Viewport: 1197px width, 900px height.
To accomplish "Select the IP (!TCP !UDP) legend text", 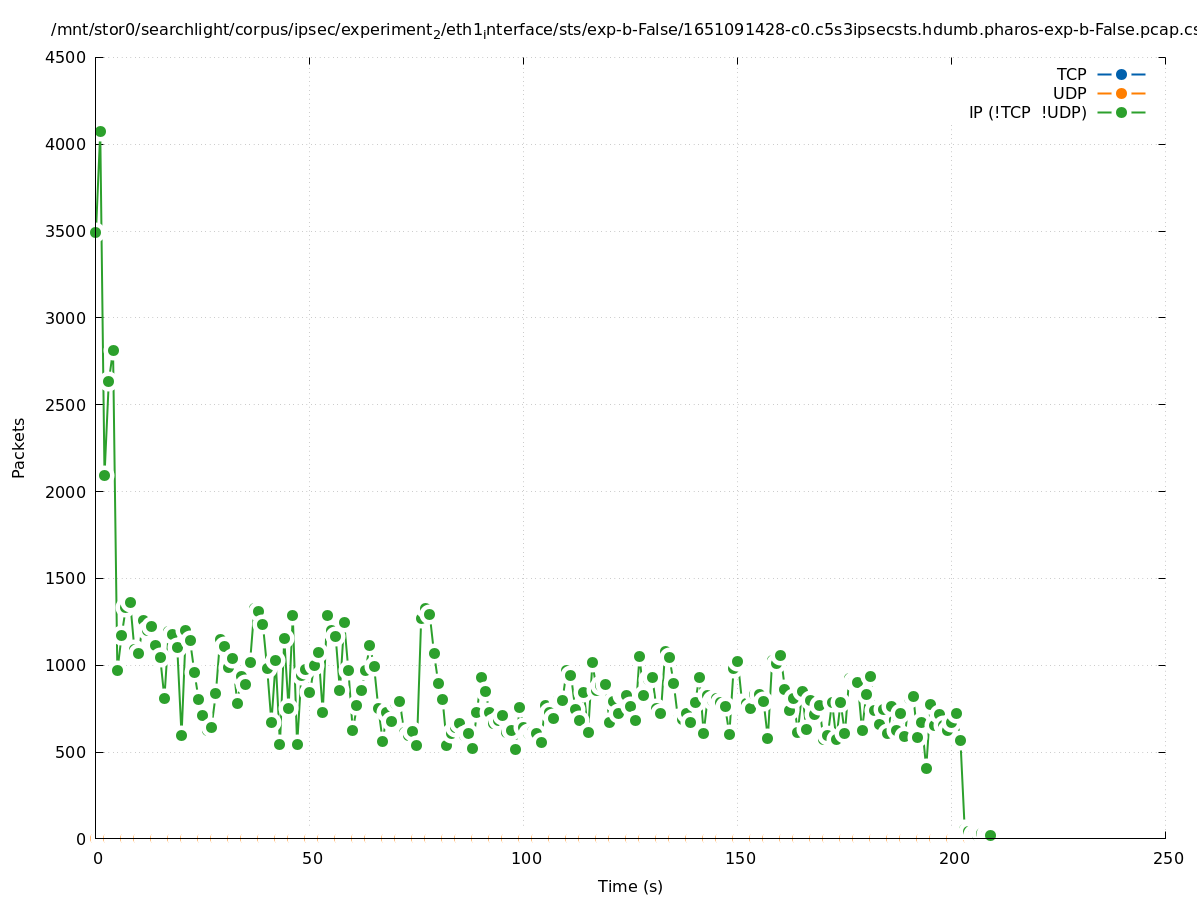I will click(x=1027, y=113).
